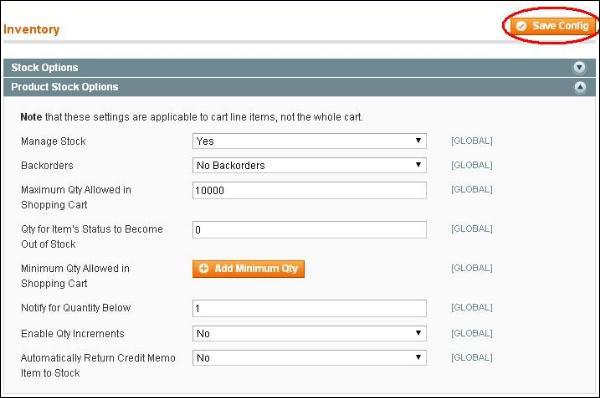The image size is (600, 398).
Task: Toggle the Product Stock Options header
Action: tap(300, 87)
